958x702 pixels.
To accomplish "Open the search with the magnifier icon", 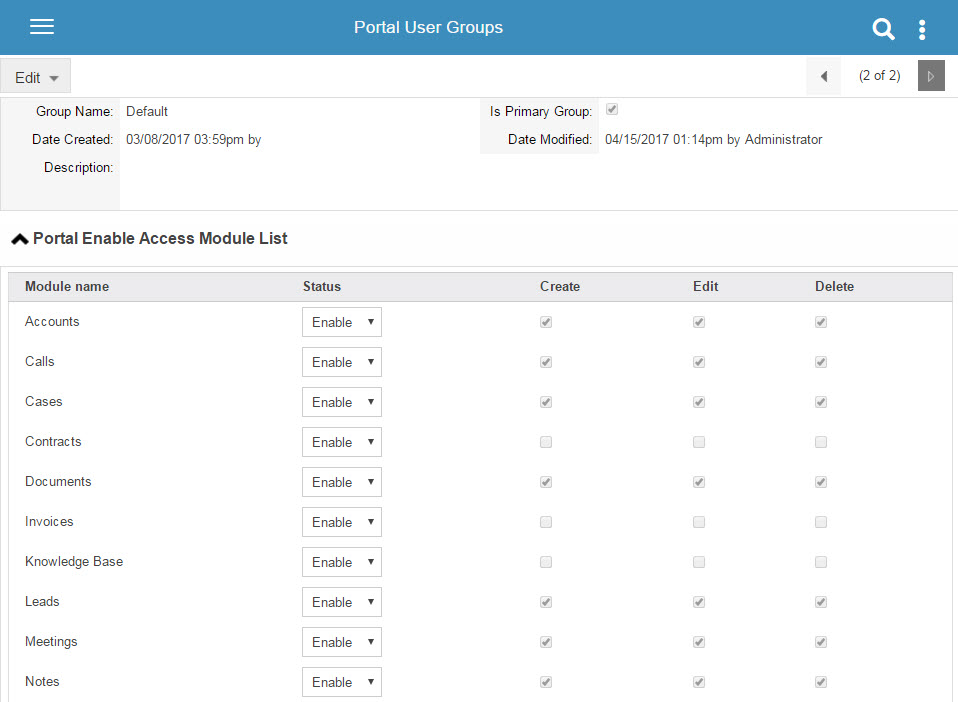I will pos(884,29).
